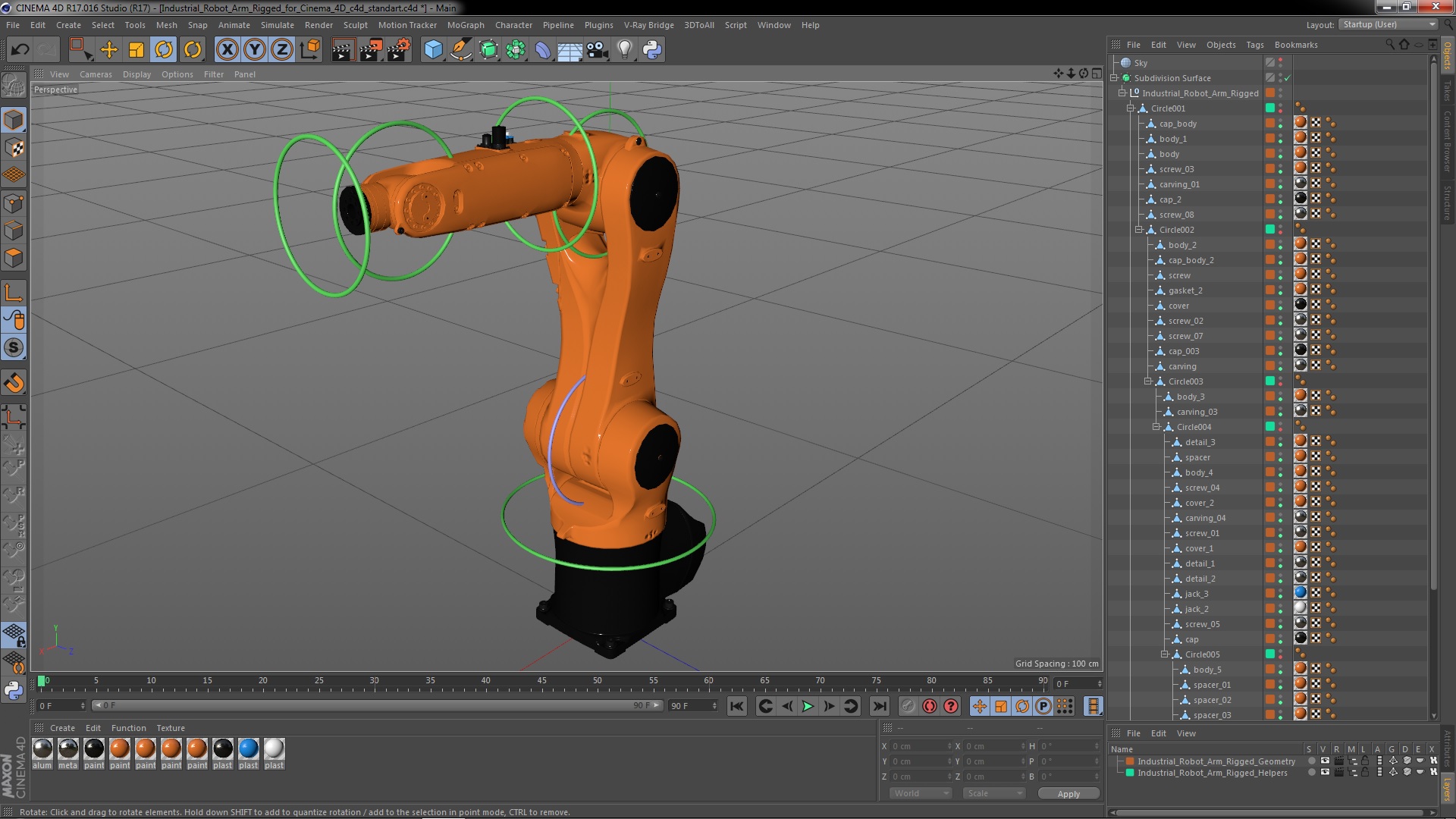The image size is (1456, 819).
Task: Open the Simulate menu
Action: (278, 25)
